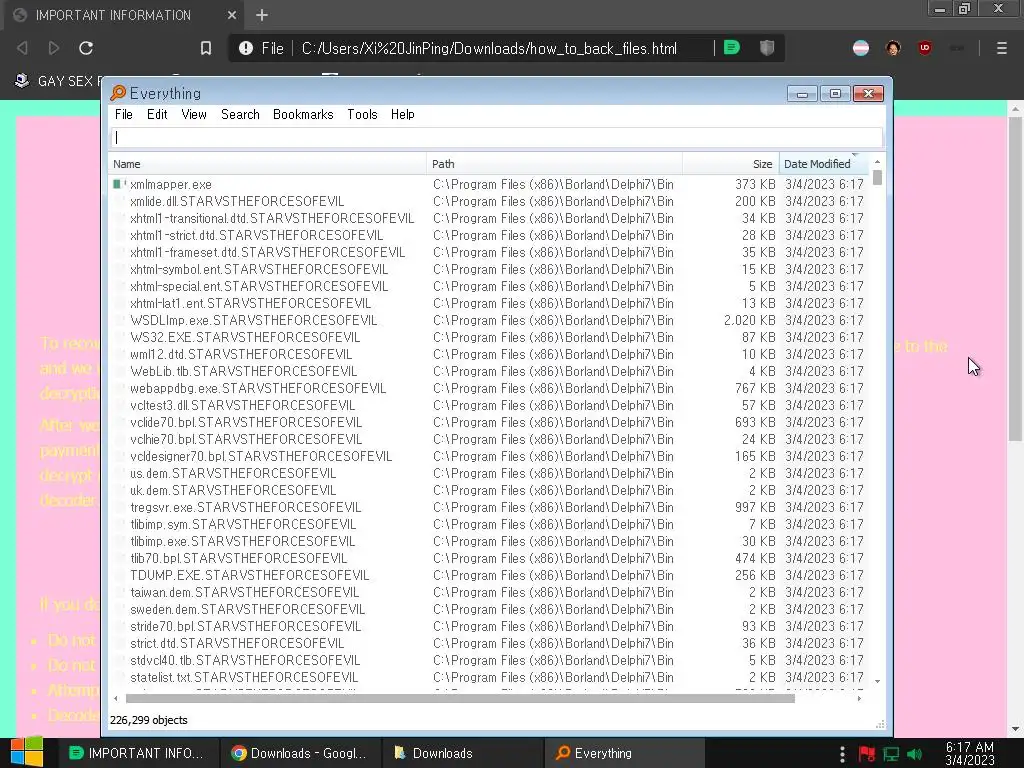This screenshot has height=768, width=1024.
Task: Click the vertical scrollbar up arrow in Everything
Action: [x=877, y=161]
